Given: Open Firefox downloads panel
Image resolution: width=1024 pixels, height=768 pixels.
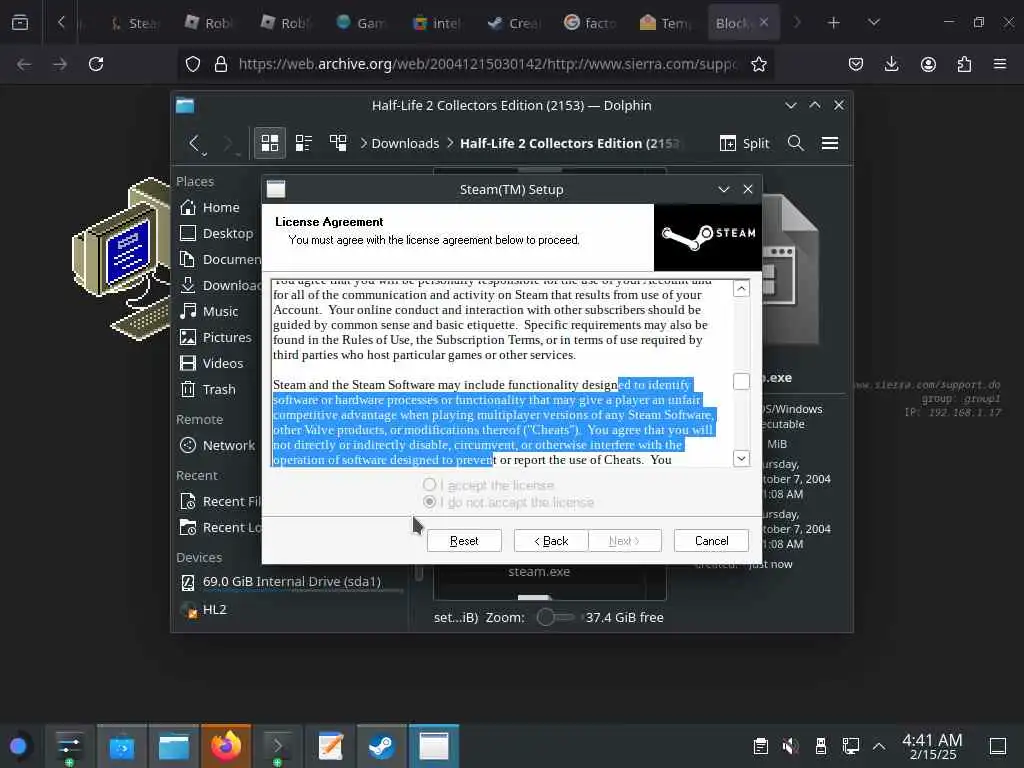Looking at the screenshot, I should 891,64.
